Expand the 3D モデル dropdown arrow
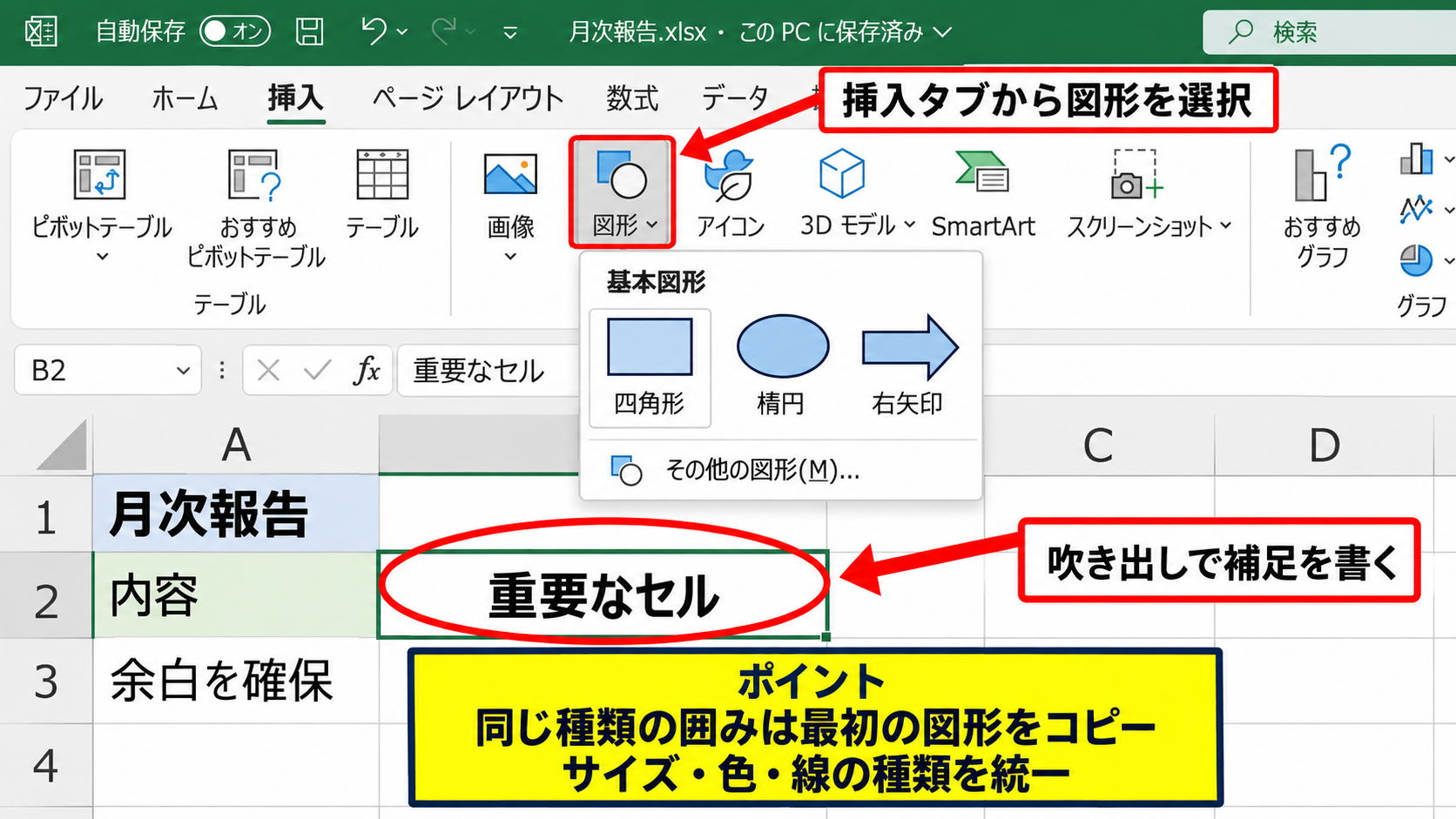The width and height of the screenshot is (1456, 819). [910, 225]
